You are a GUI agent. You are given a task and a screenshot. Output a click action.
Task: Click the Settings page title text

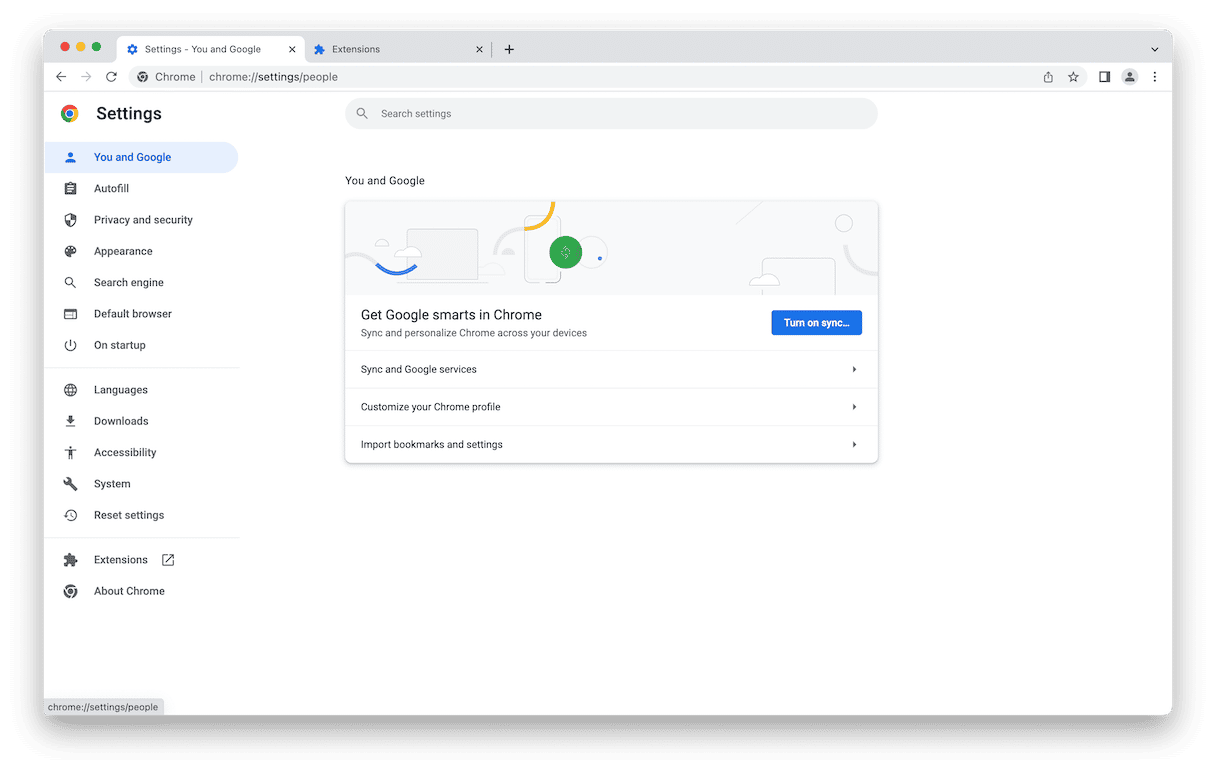coord(129,114)
